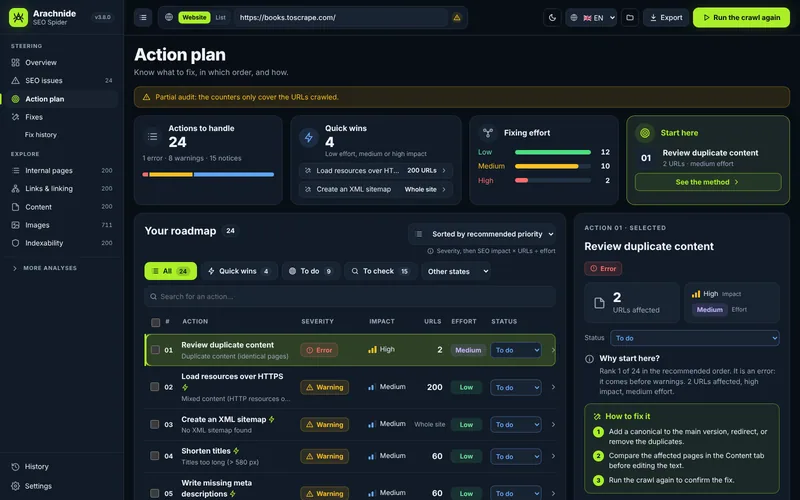Check the box for Write missing meta descriptions
This screenshot has width=800, height=500.
155,493
